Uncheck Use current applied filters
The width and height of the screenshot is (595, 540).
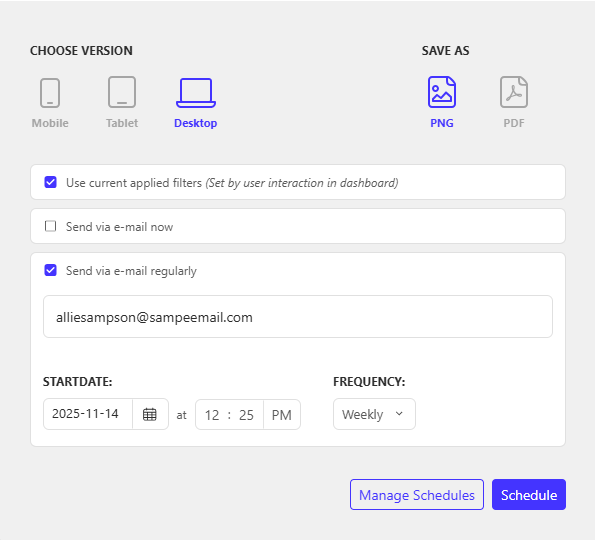(50, 182)
